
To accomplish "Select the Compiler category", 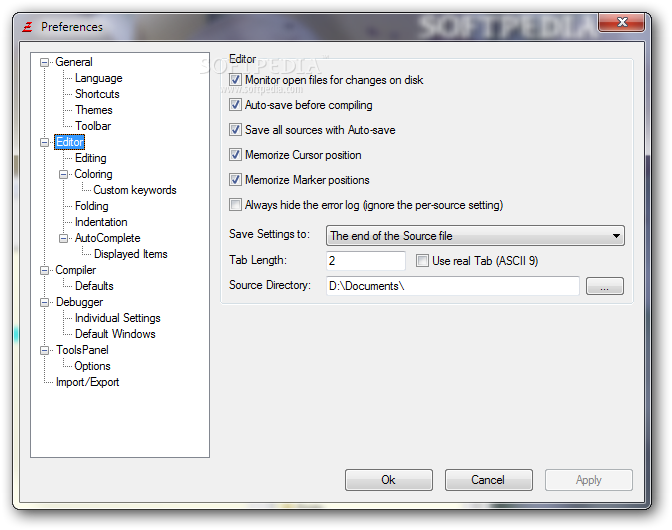I will 76,270.
